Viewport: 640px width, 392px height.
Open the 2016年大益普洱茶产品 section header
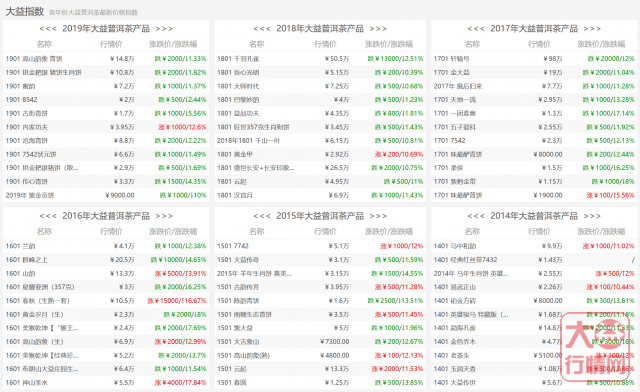[106, 216]
